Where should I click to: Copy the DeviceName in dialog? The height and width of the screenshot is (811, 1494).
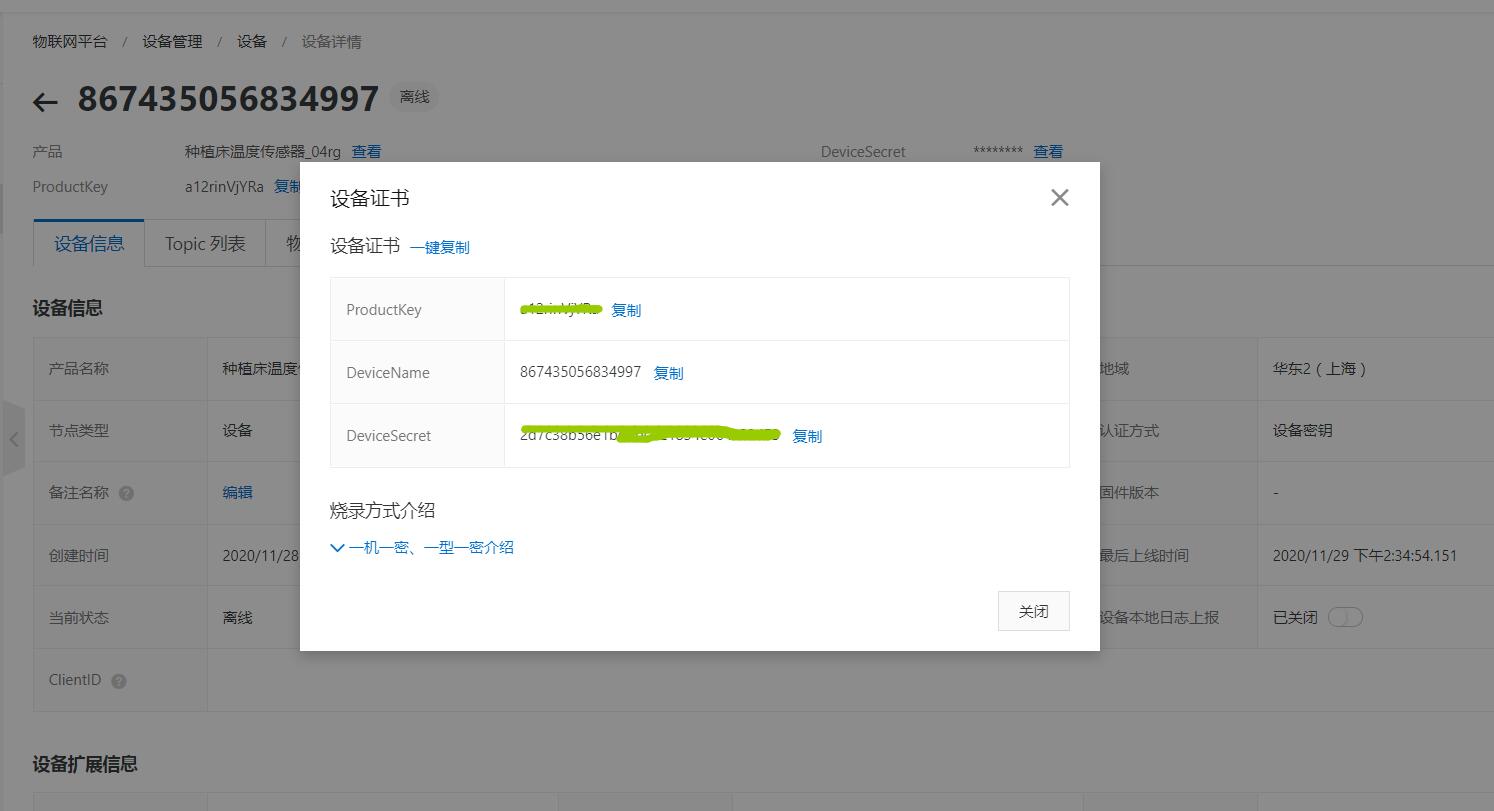pyautogui.click(x=668, y=373)
